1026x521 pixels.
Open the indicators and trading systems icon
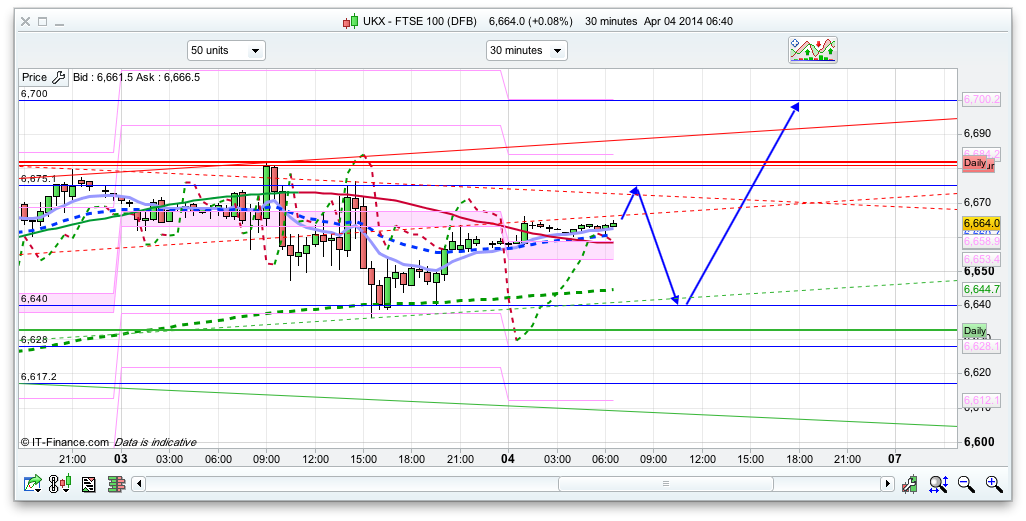pyautogui.click(x=812, y=50)
